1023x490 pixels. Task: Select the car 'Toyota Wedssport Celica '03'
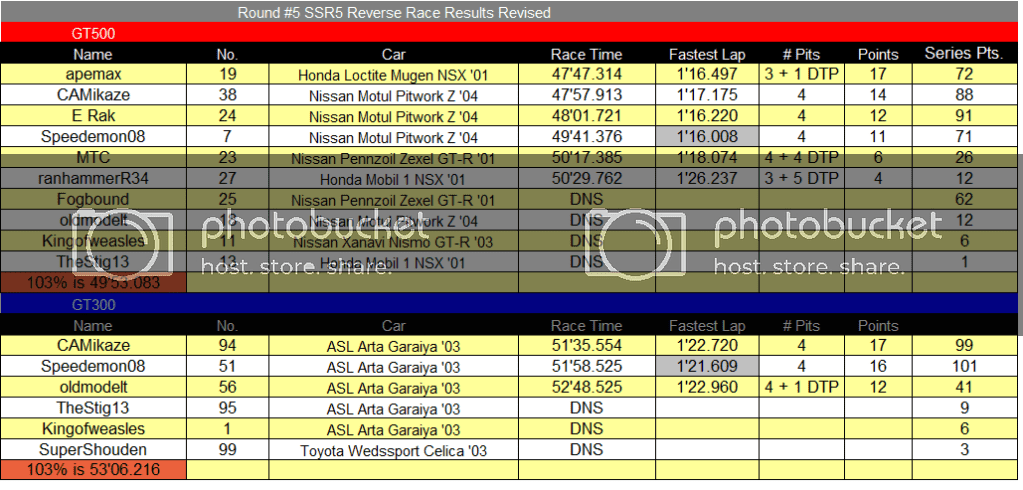coord(393,451)
